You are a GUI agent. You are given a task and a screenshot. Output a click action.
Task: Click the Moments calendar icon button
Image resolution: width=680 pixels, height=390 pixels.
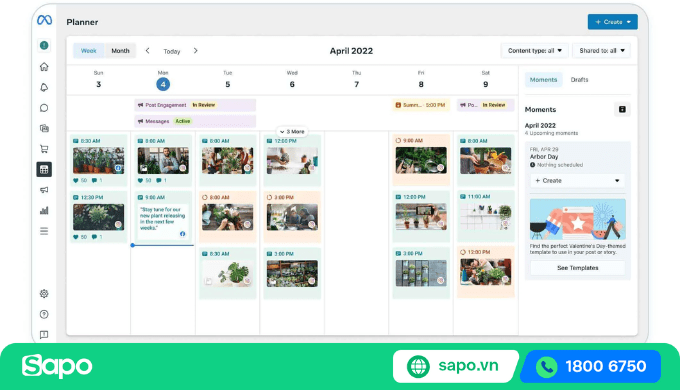(622, 109)
